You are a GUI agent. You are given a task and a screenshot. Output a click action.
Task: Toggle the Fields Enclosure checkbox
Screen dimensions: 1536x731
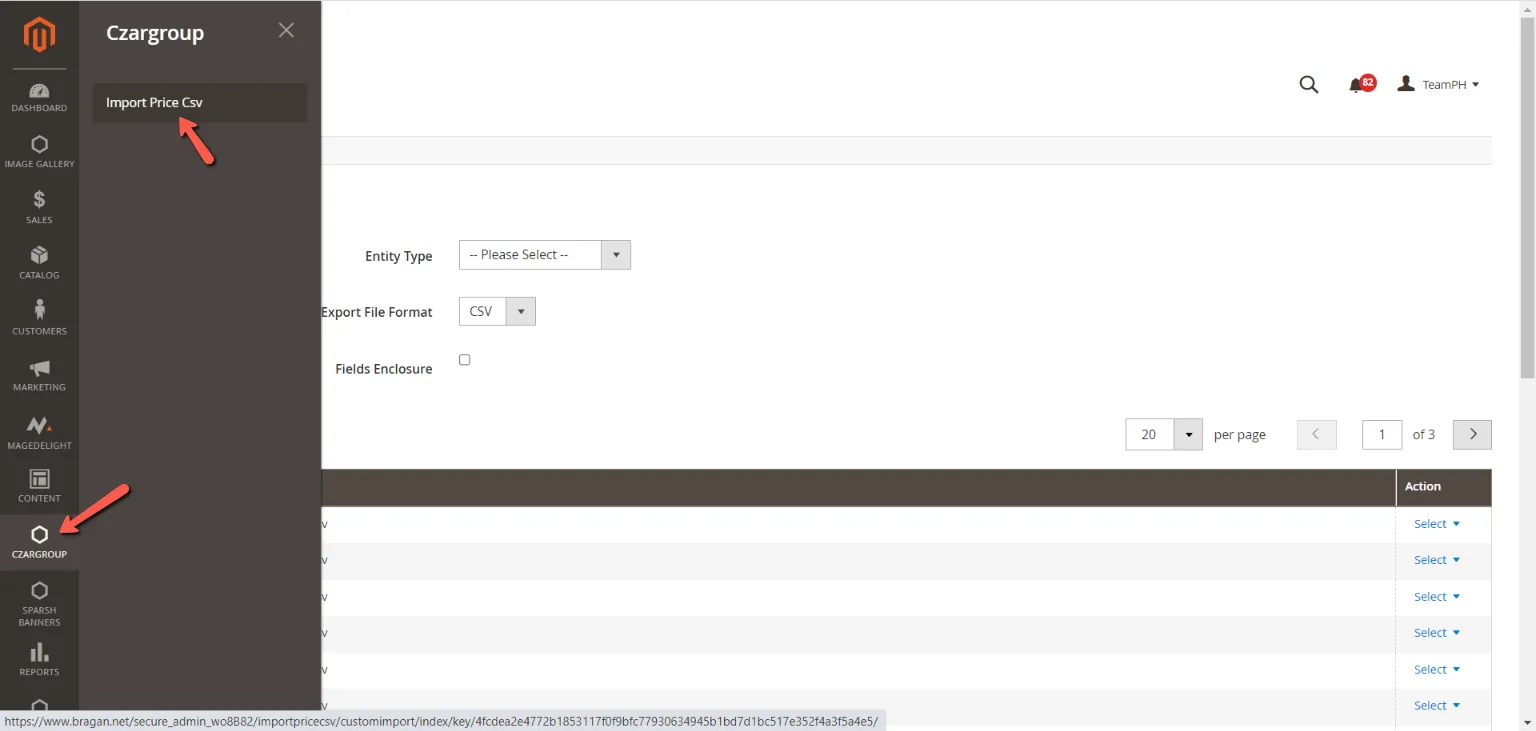[x=464, y=360]
